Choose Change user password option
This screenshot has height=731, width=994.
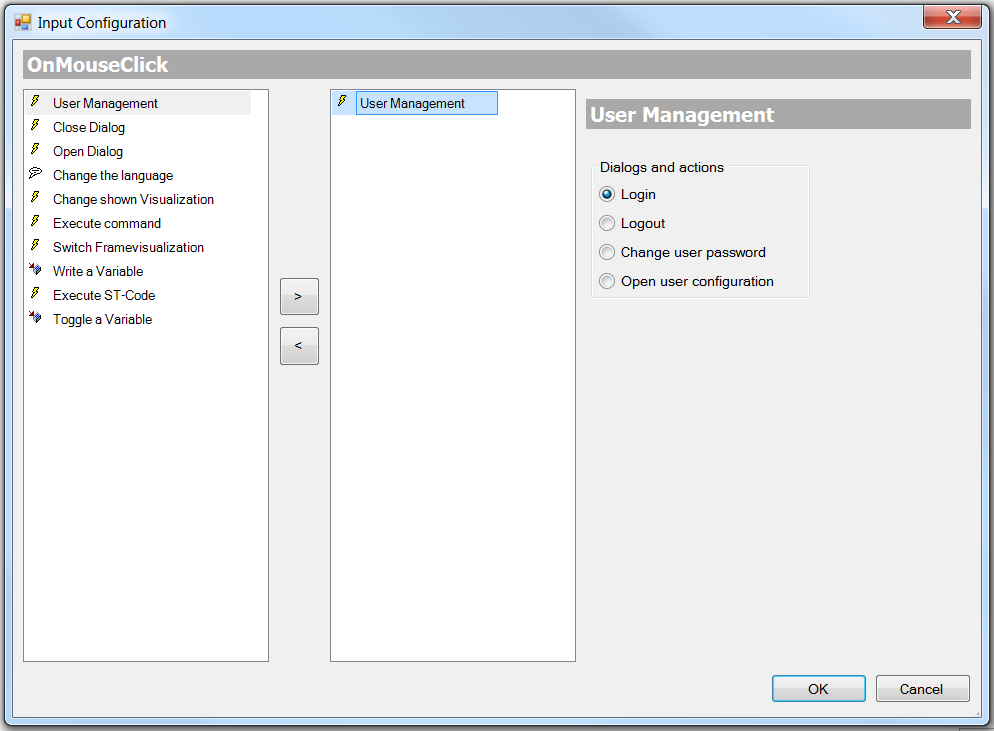607,252
